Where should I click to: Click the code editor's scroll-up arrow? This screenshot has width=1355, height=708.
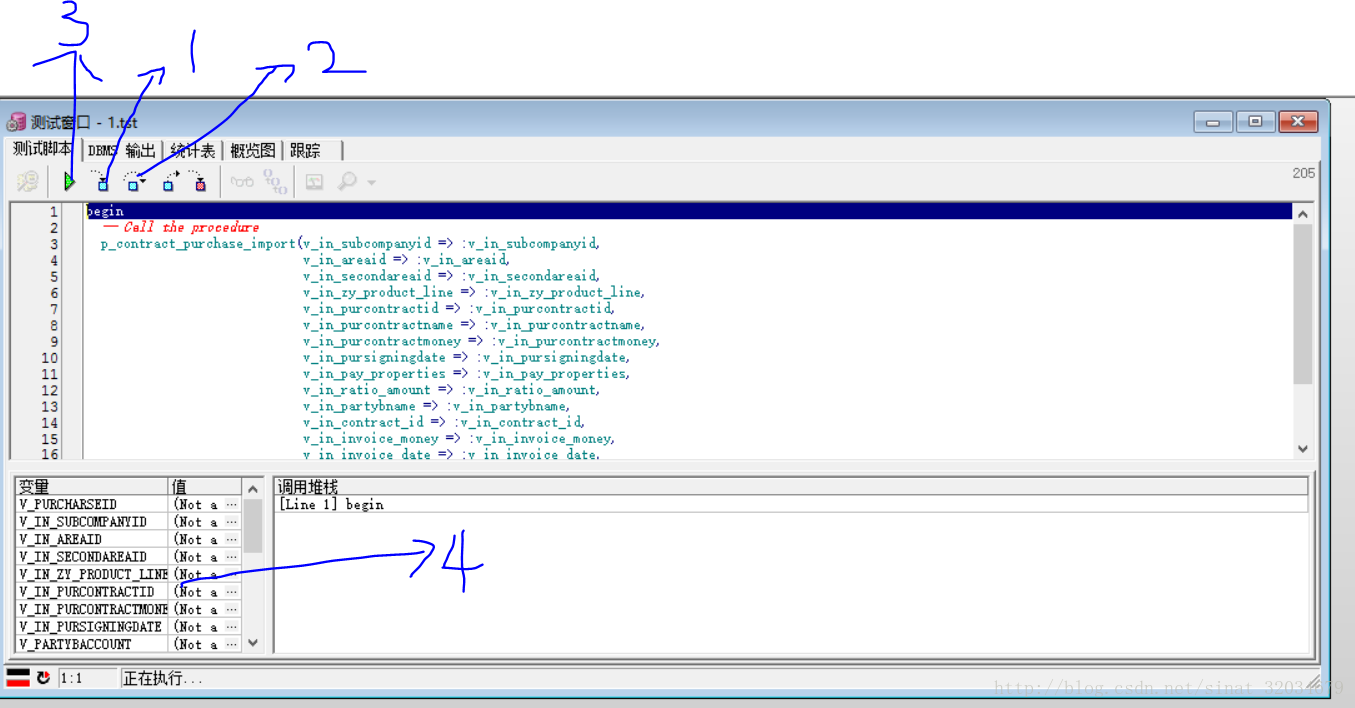click(1302, 214)
